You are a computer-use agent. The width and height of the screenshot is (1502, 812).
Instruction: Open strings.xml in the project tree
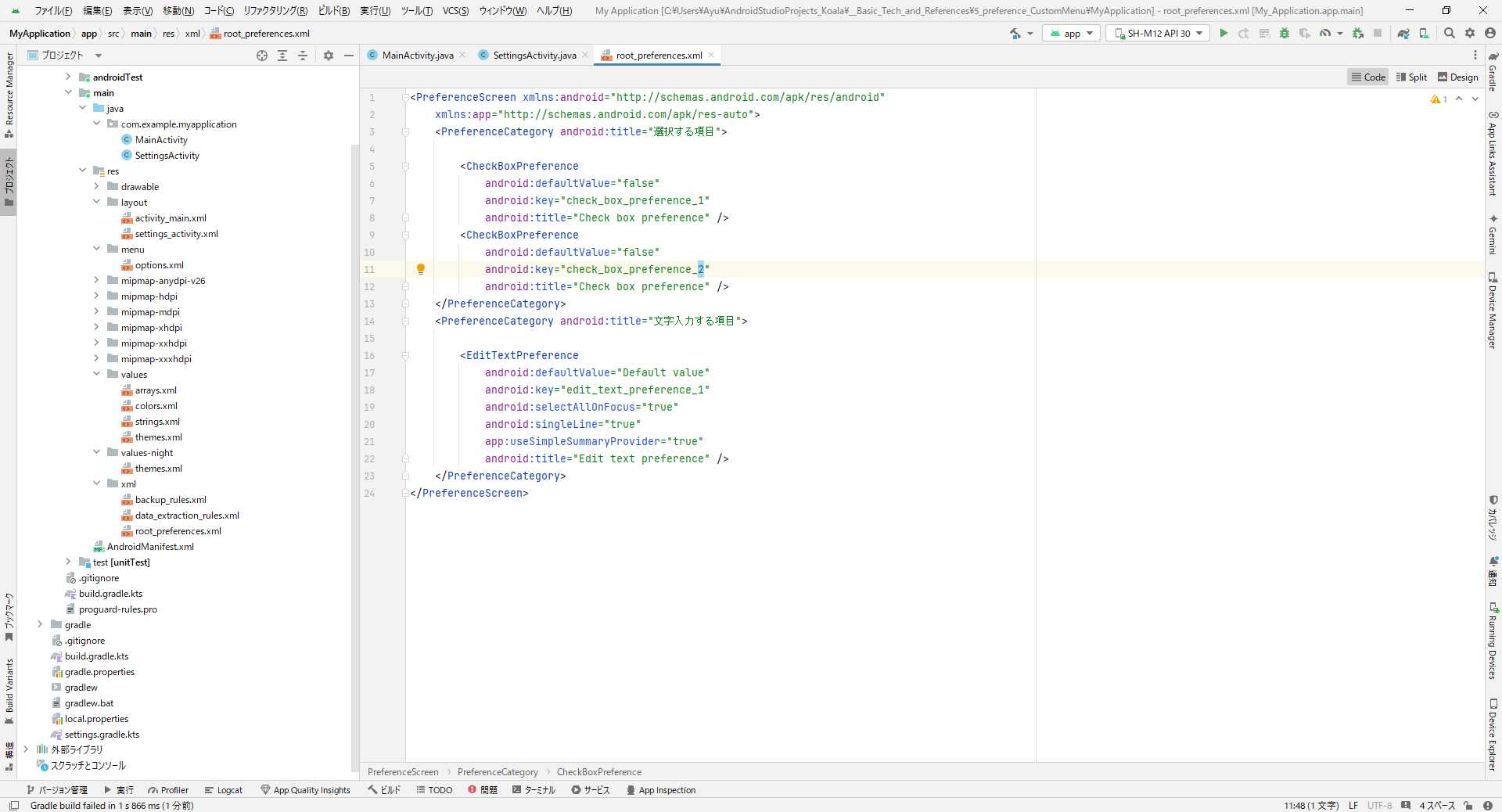[156, 422]
